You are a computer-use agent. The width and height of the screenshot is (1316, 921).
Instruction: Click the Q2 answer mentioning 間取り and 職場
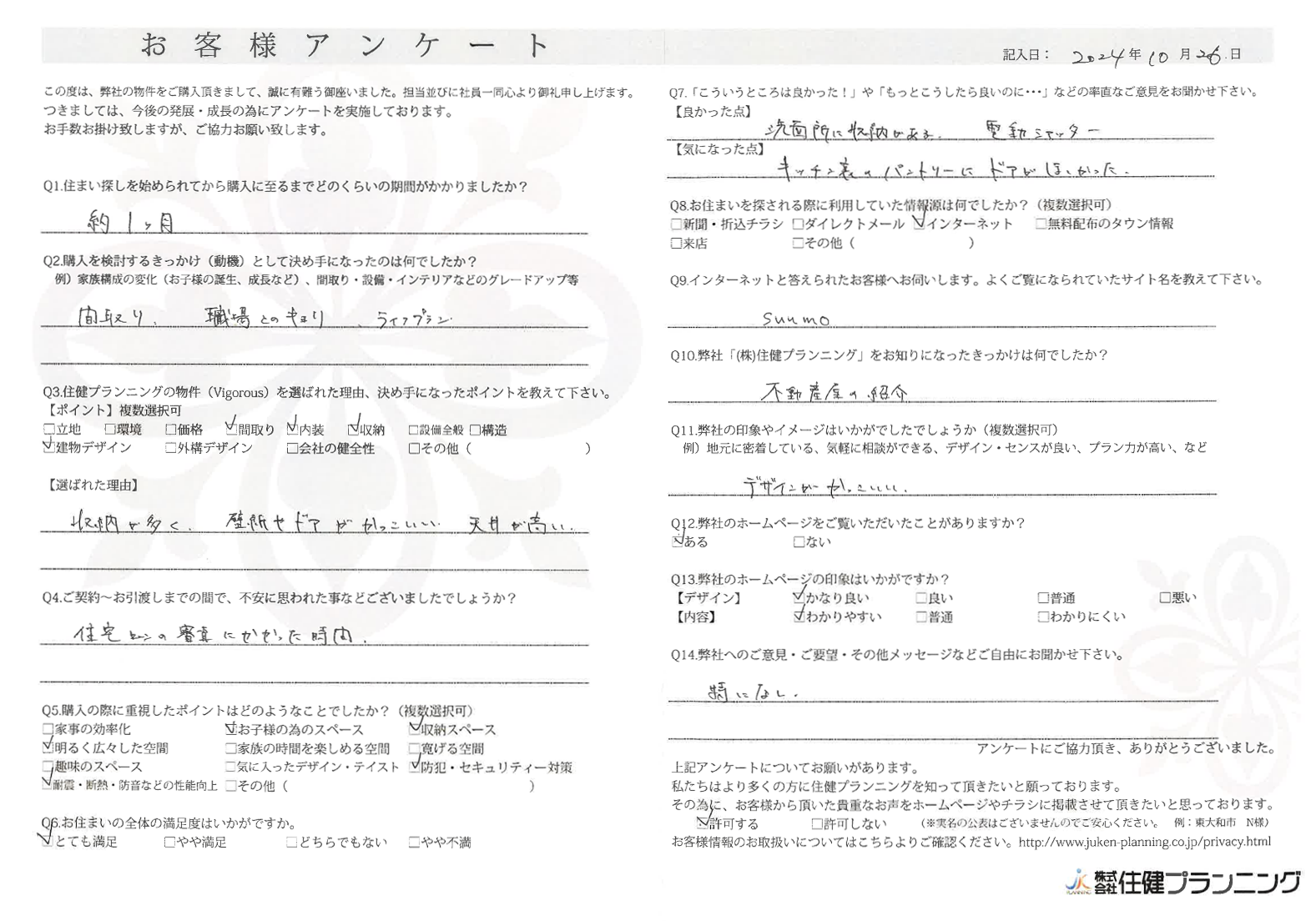point(265,318)
